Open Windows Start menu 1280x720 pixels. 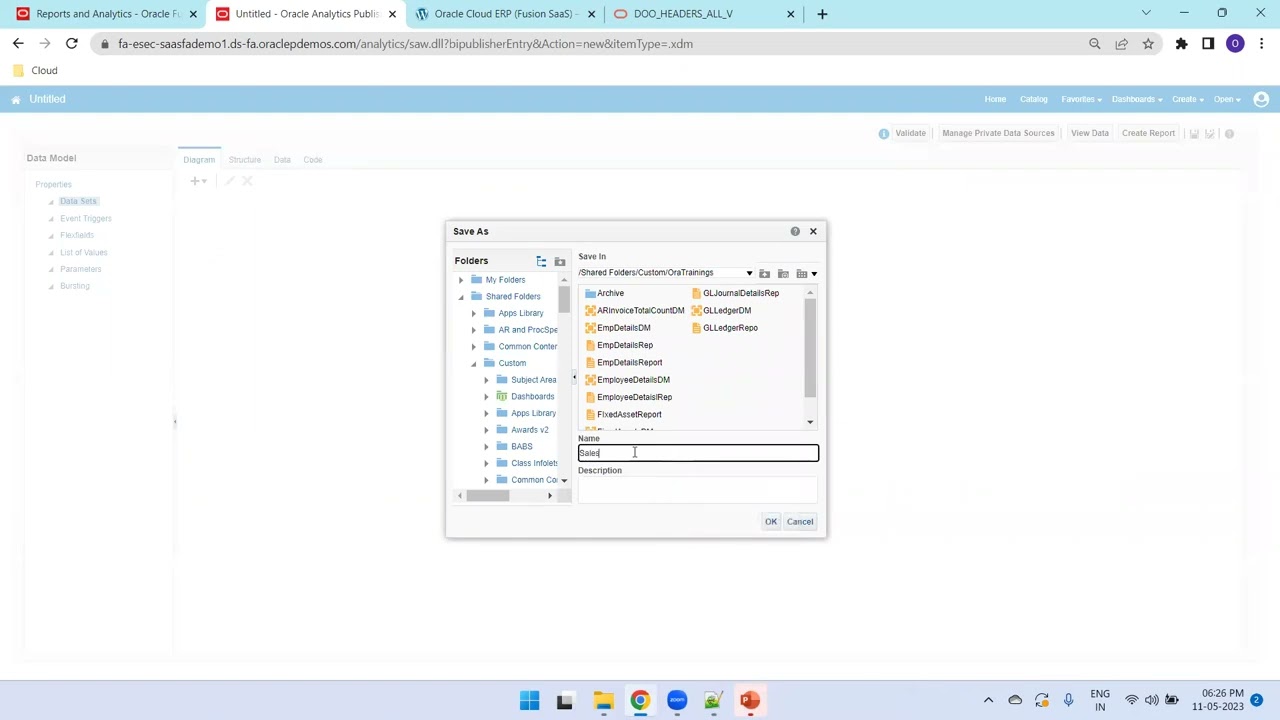pyautogui.click(x=529, y=701)
